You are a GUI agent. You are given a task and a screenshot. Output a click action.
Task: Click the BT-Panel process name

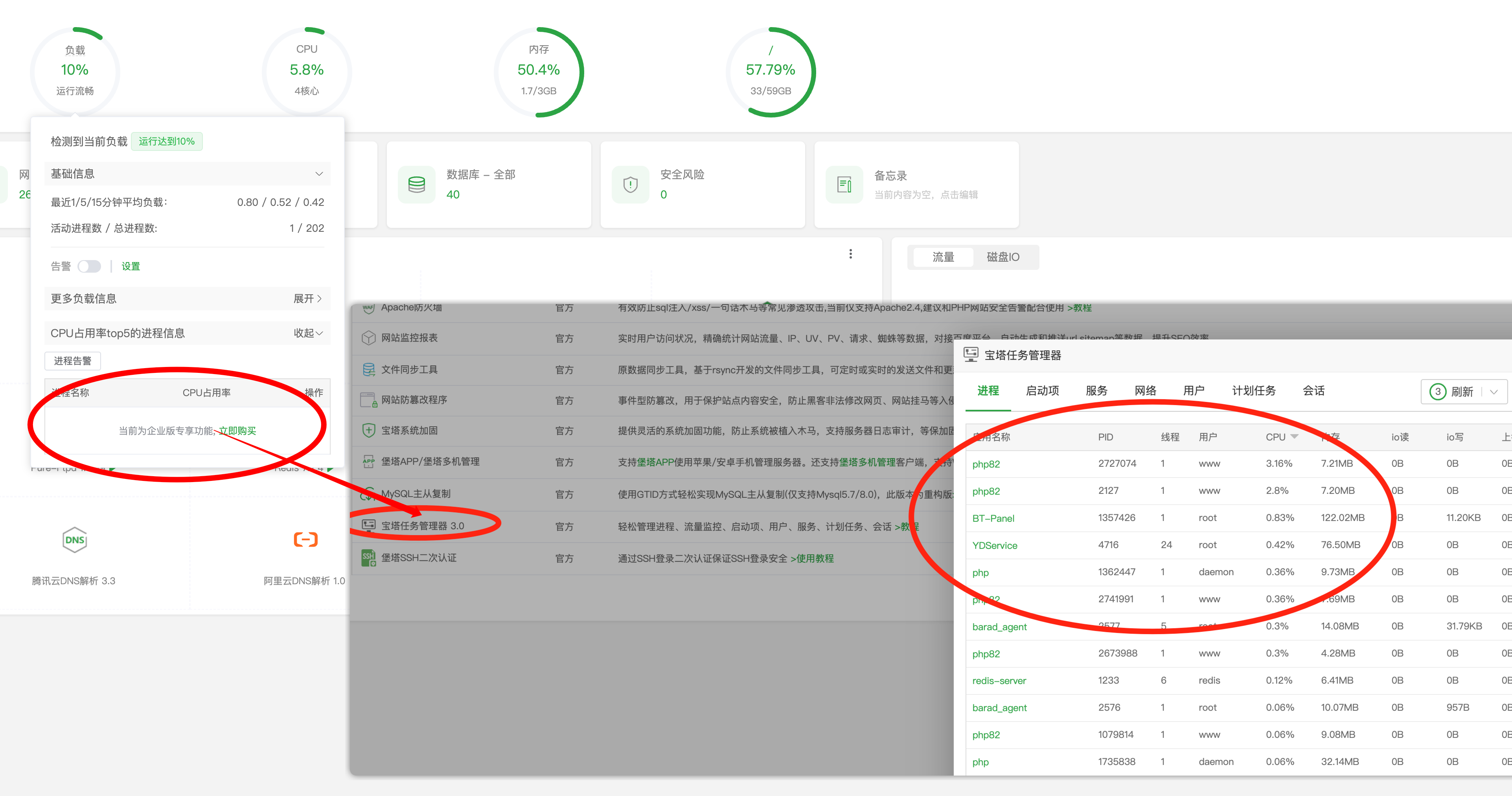tap(993, 519)
